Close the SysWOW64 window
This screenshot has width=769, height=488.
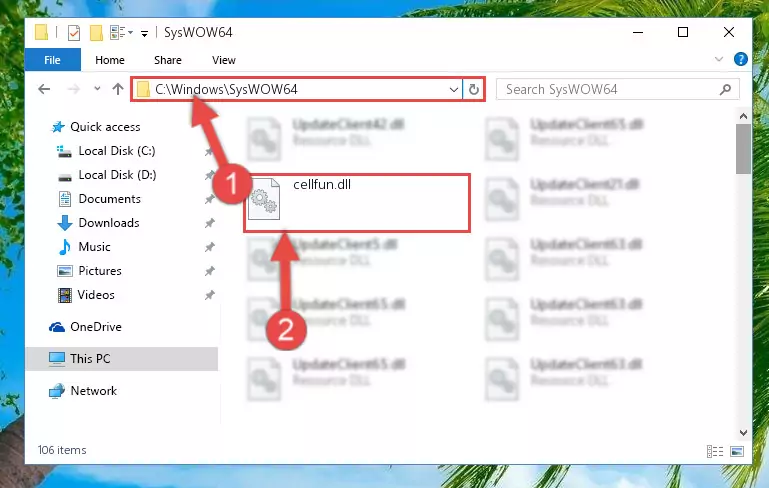pyautogui.click(x=729, y=32)
